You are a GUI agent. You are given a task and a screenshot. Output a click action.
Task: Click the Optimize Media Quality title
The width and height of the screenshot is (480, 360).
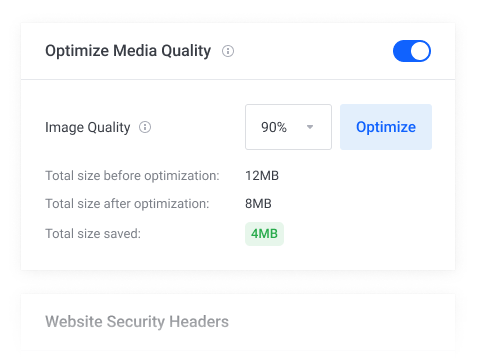click(128, 51)
